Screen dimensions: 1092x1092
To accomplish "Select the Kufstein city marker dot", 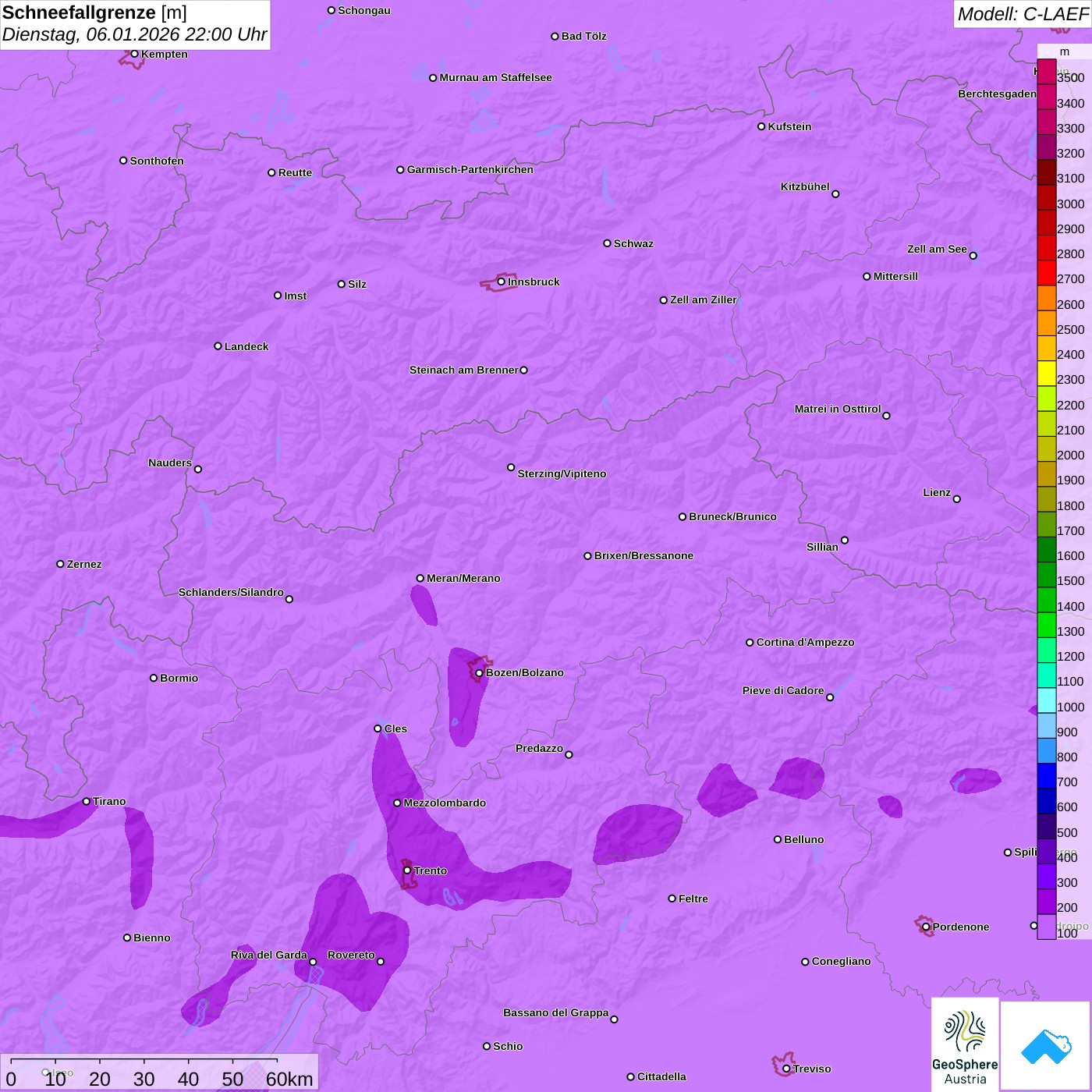I will (761, 126).
